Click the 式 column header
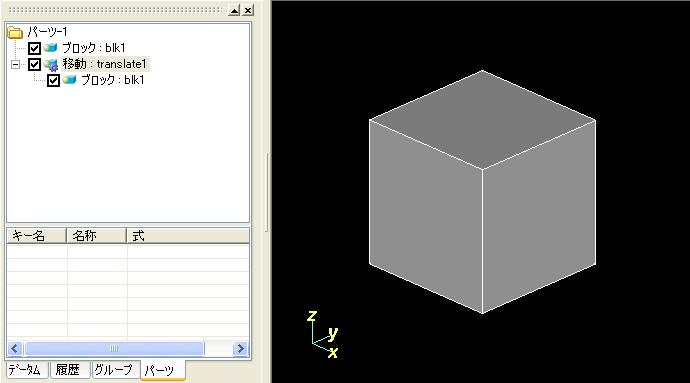 tap(188, 236)
